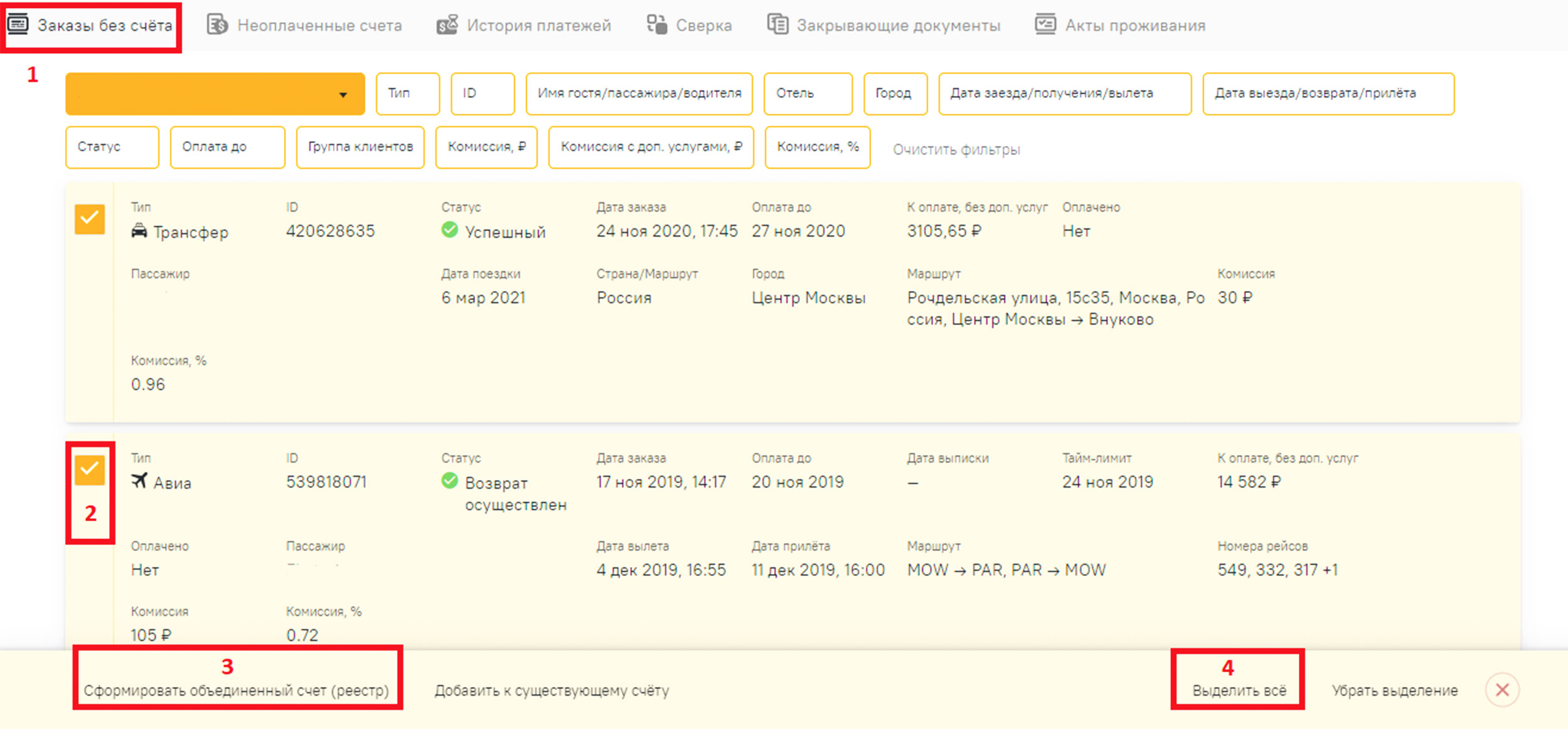Click the Акты проживания icon
Image resolution: width=1568 pixels, height=729 pixels.
[x=1045, y=24]
